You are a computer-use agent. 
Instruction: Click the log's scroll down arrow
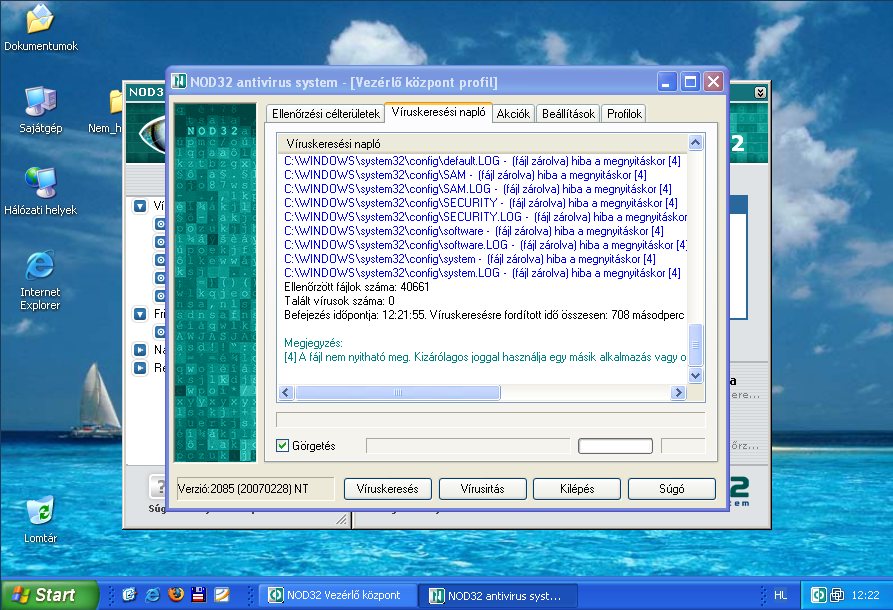pos(695,375)
